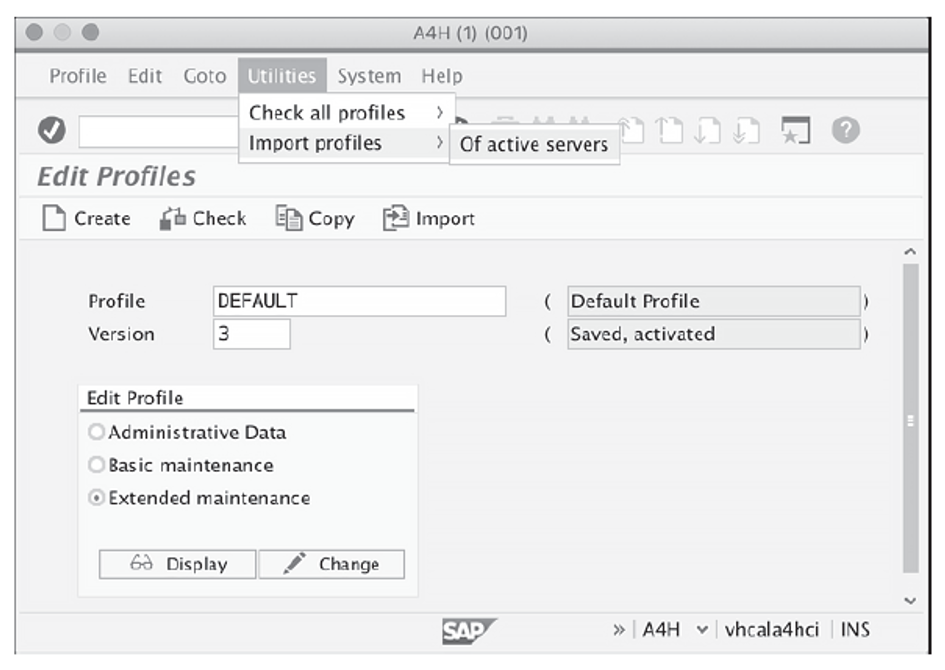Click the pencil icon on Change
The image size is (945, 670).
coord(294,563)
